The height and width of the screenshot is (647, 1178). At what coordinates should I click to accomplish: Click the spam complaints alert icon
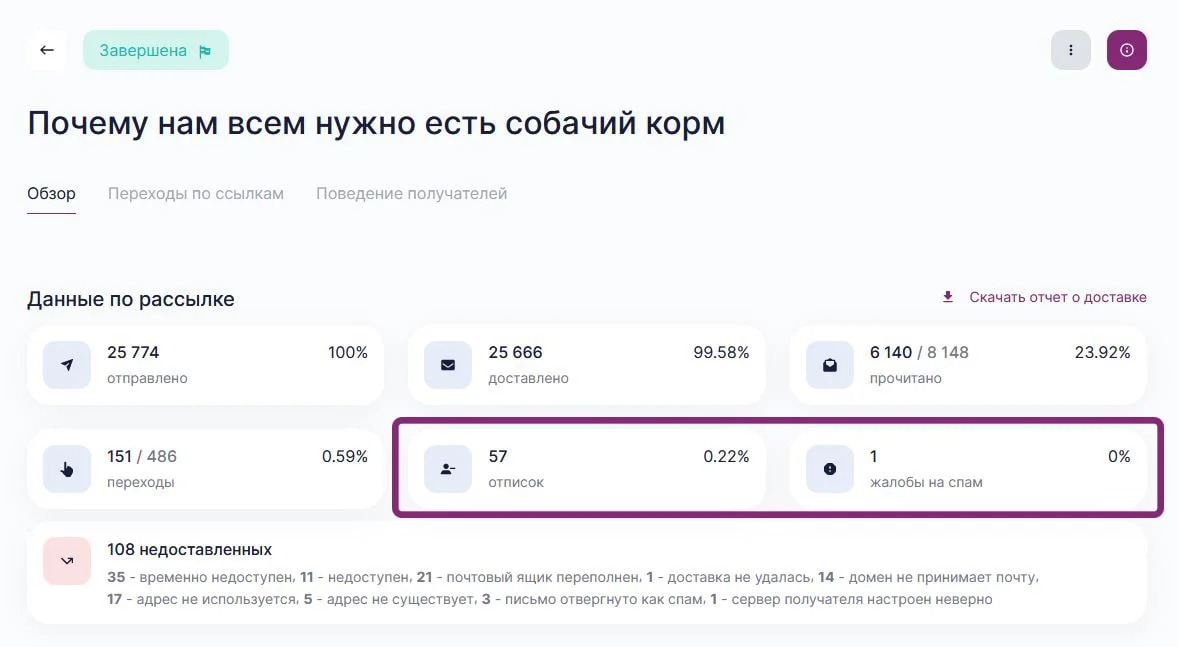point(830,469)
